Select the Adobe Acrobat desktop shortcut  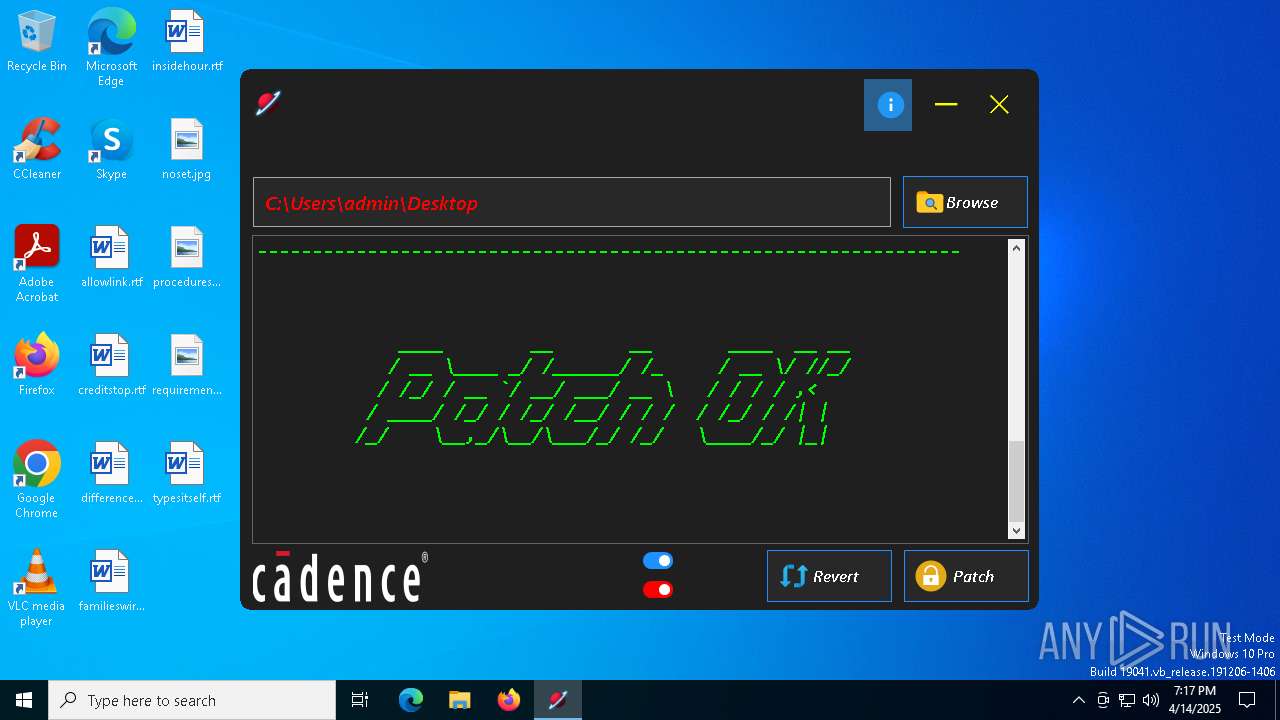[37, 264]
